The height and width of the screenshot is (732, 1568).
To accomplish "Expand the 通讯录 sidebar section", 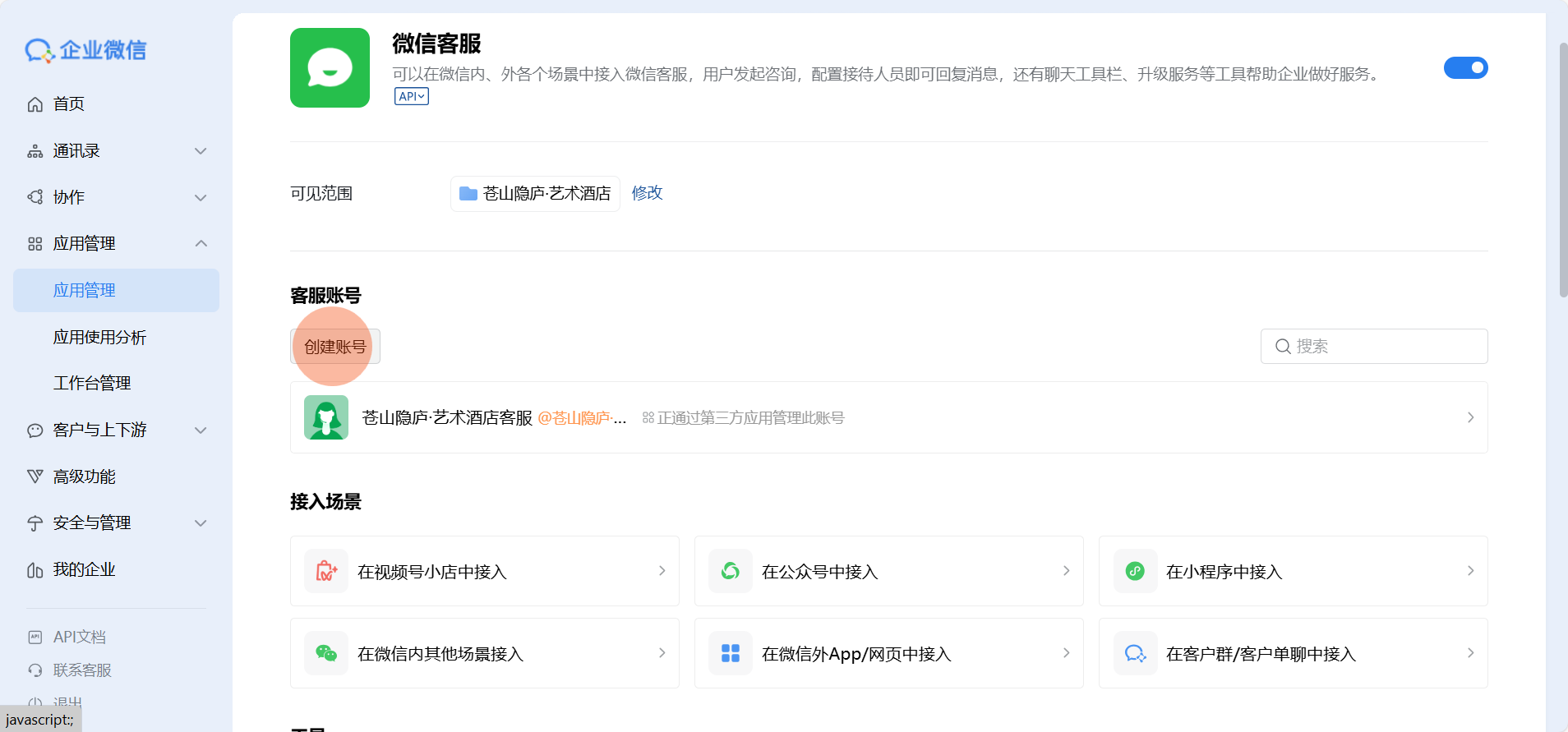I will (116, 151).
